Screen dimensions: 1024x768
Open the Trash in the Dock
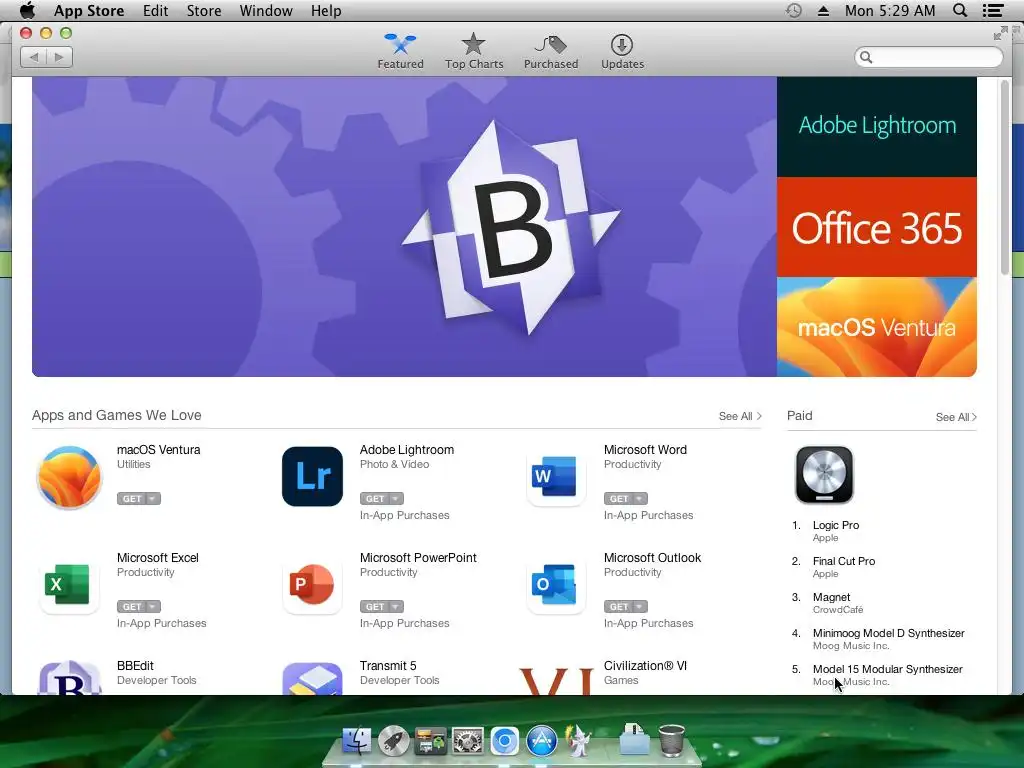point(671,740)
